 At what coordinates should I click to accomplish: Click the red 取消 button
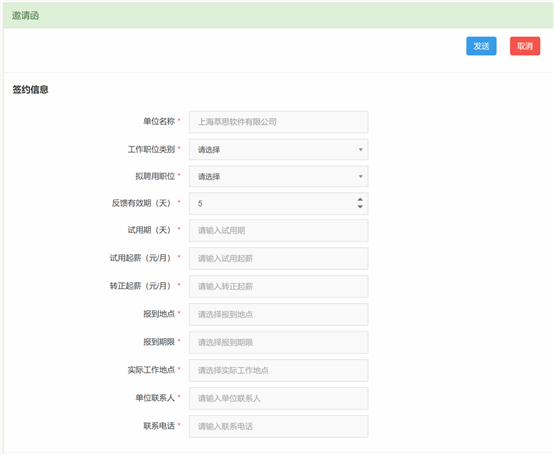(x=525, y=46)
